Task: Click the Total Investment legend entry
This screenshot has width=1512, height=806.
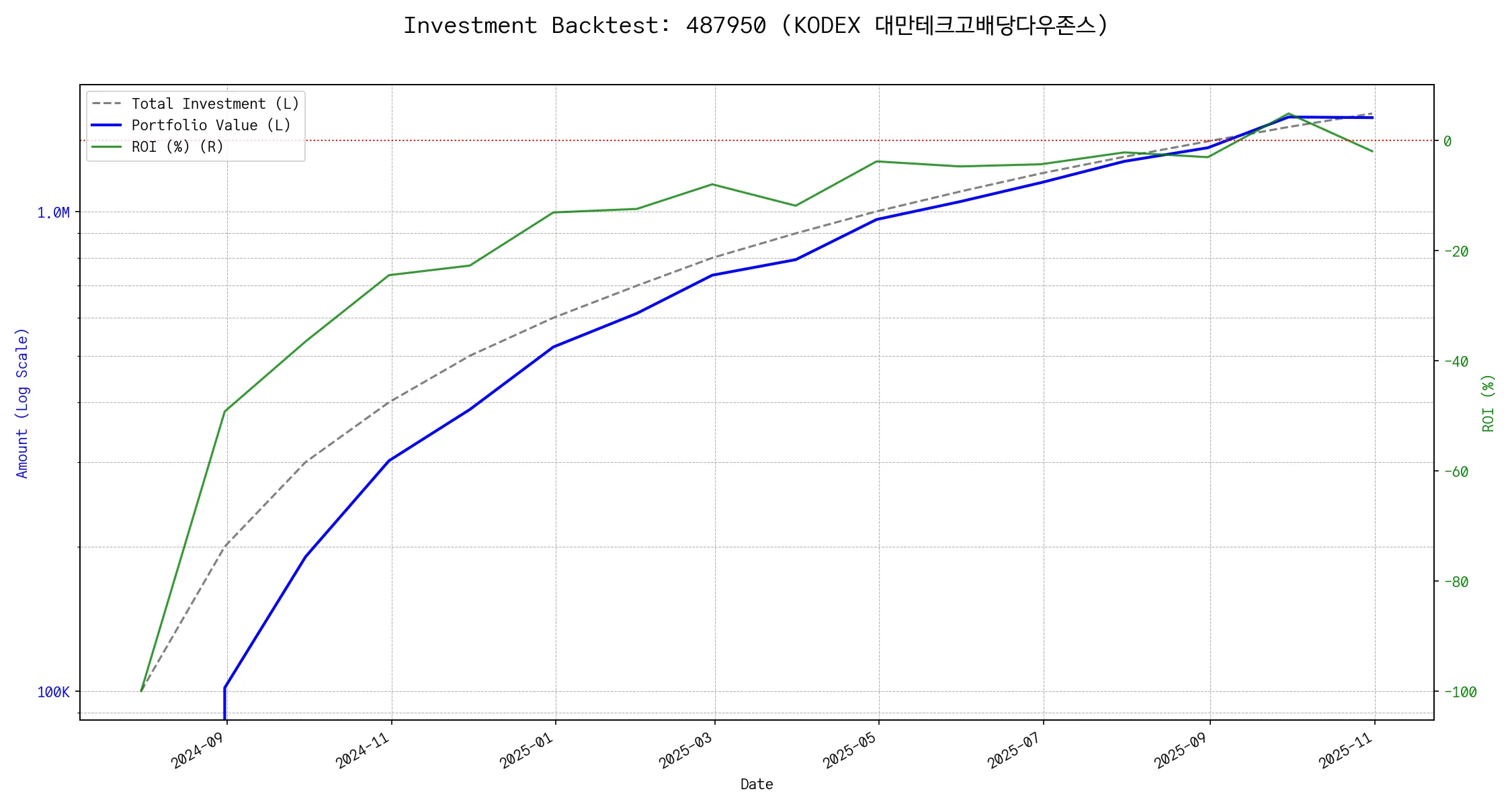Action: (x=214, y=104)
